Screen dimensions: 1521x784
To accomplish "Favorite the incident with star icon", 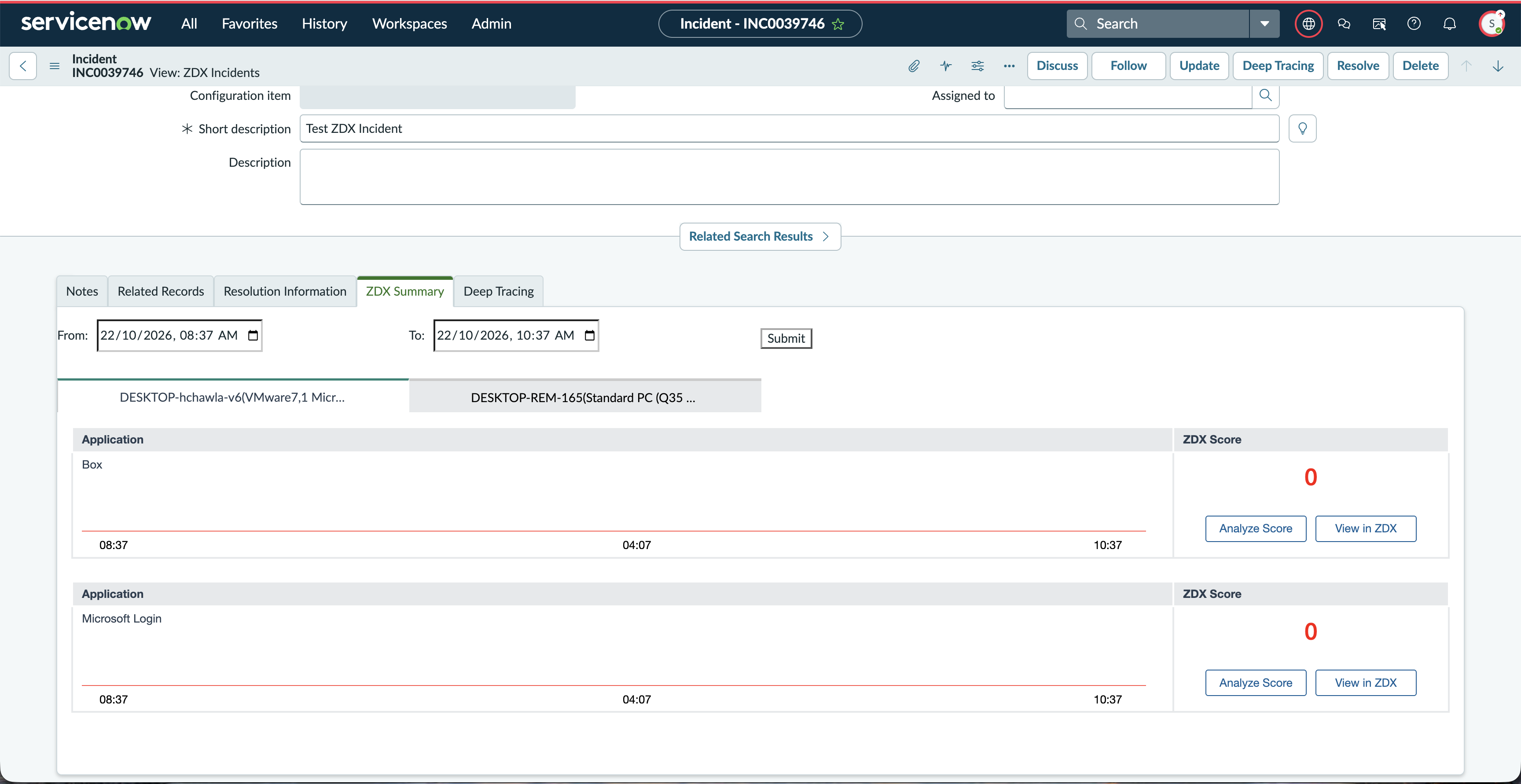I will [x=838, y=24].
